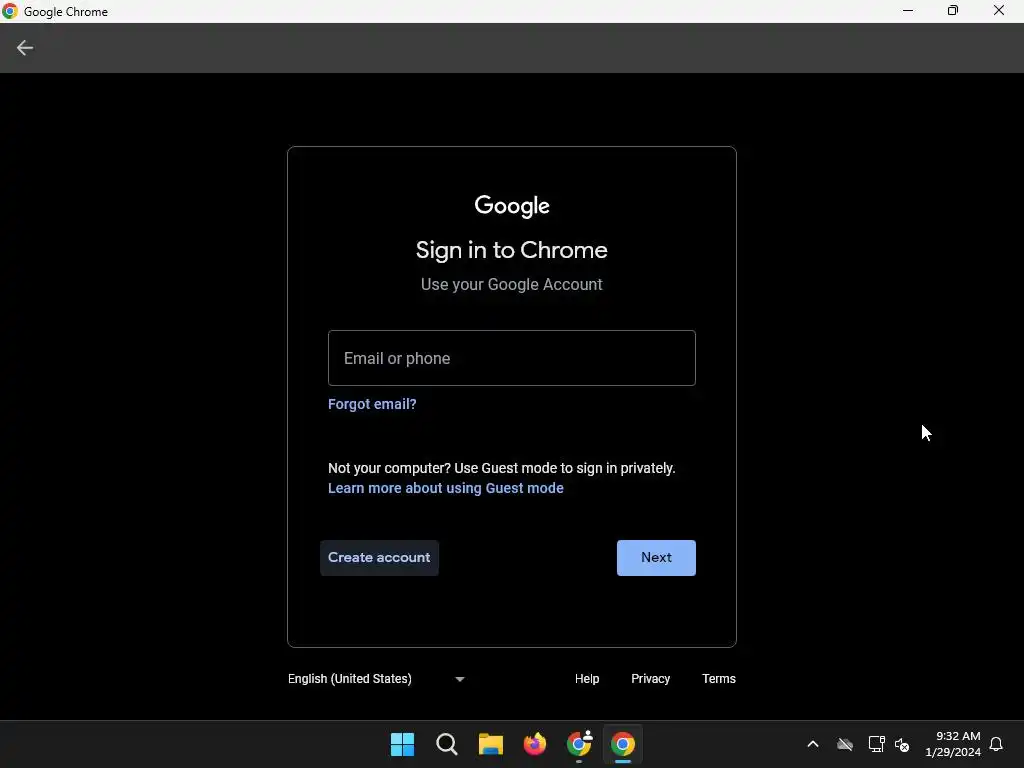Open the network display tray icon
1024x768 pixels.
(x=876, y=744)
